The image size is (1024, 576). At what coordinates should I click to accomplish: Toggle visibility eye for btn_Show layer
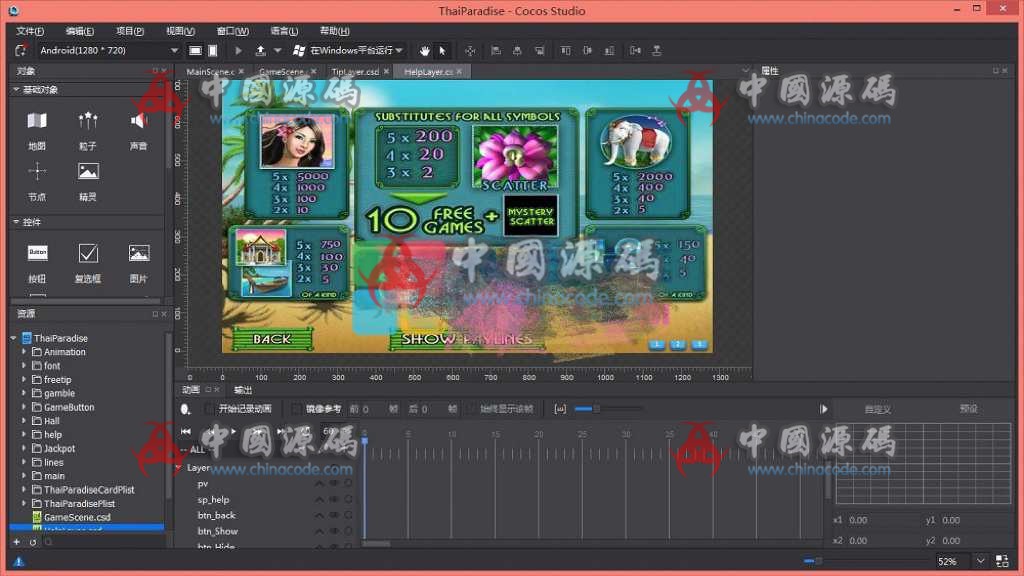[x=334, y=531]
